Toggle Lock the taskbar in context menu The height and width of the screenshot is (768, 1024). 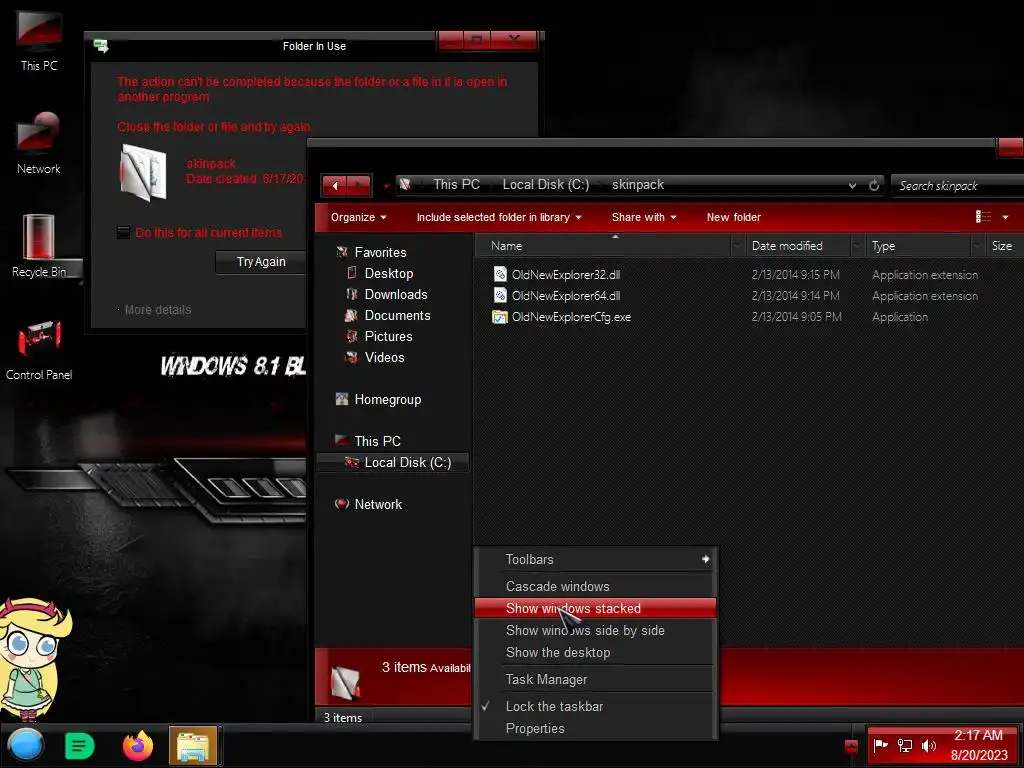(554, 706)
